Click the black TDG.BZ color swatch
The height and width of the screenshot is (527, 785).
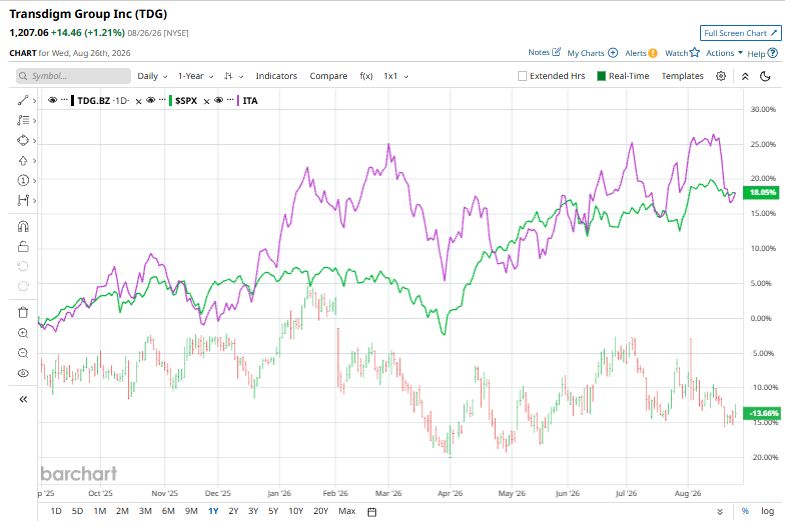coord(73,101)
